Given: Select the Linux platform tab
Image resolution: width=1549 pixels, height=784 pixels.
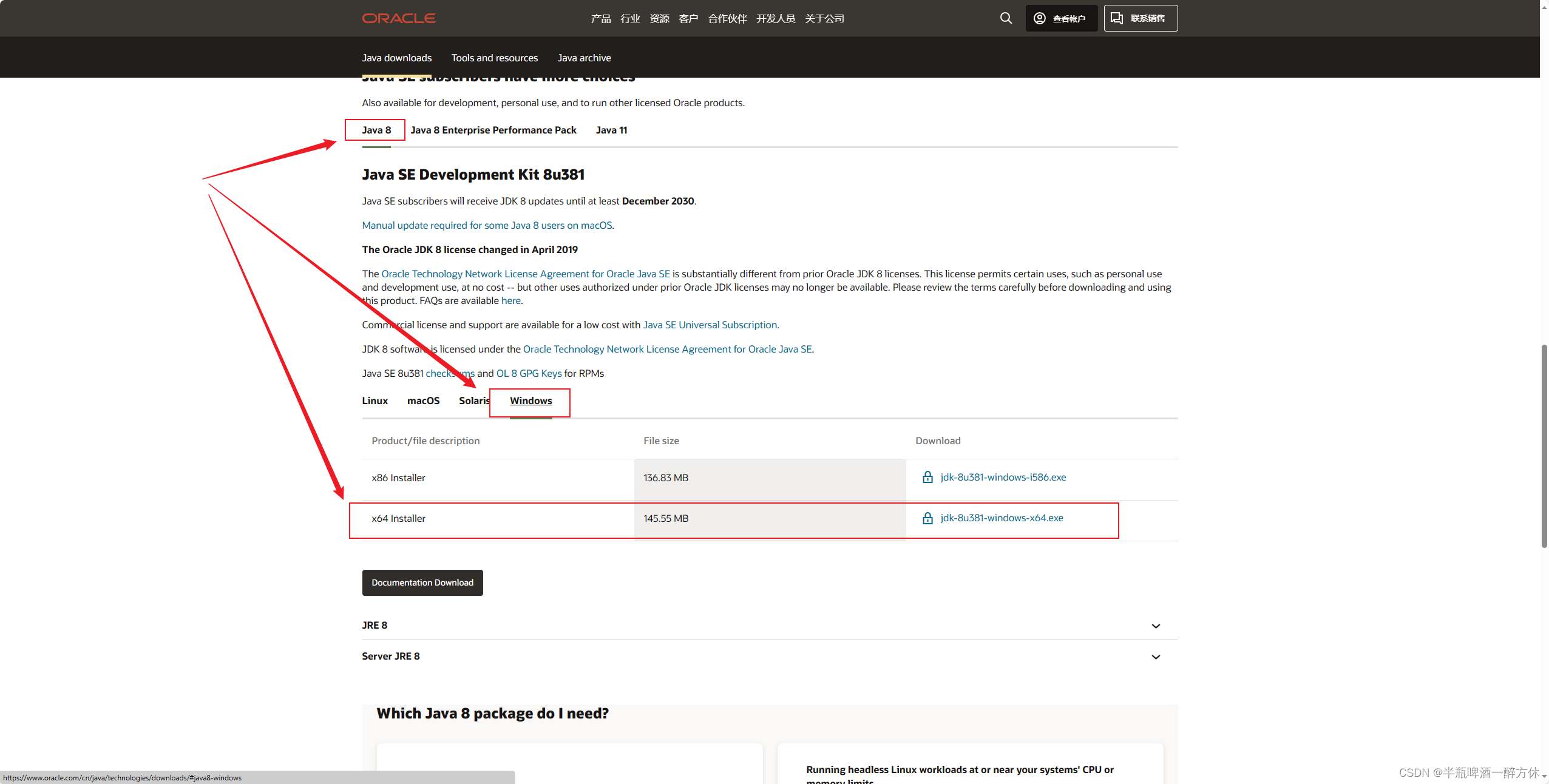Looking at the screenshot, I should point(375,400).
